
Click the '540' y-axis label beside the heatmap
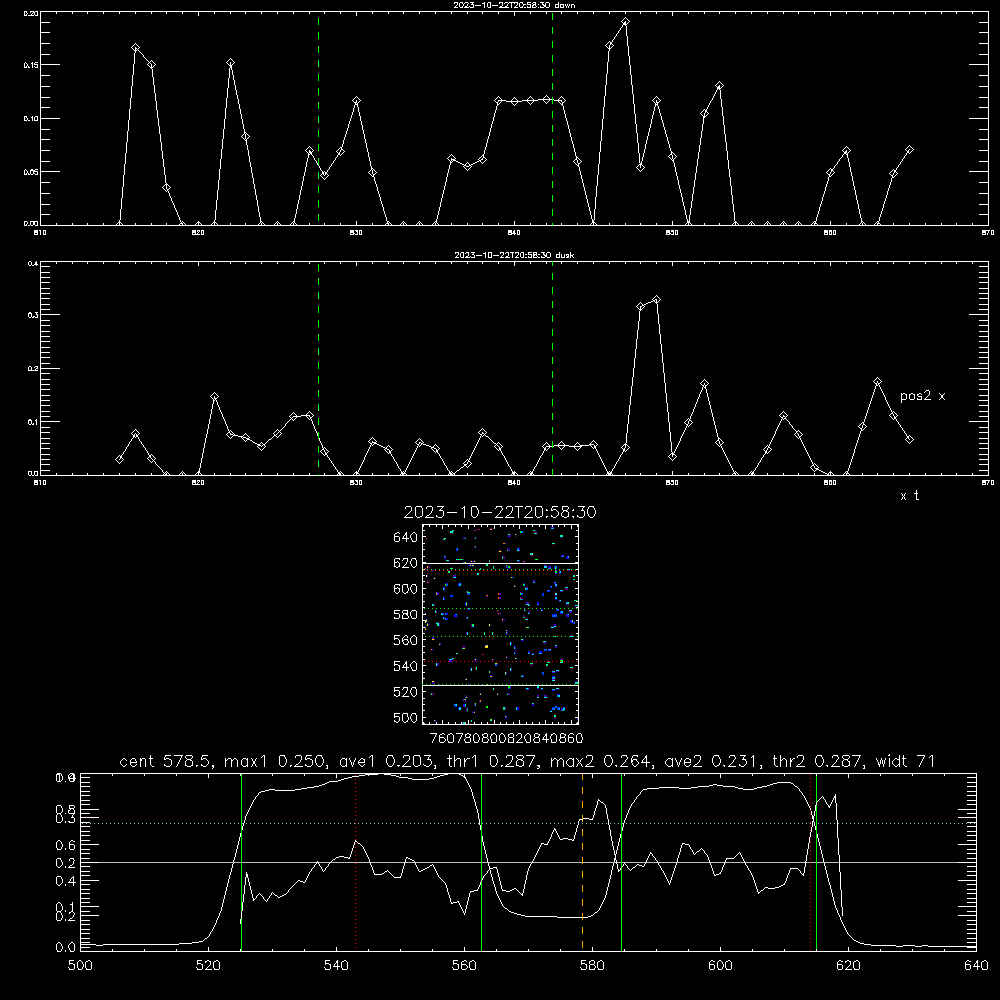pyautogui.click(x=406, y=666)
